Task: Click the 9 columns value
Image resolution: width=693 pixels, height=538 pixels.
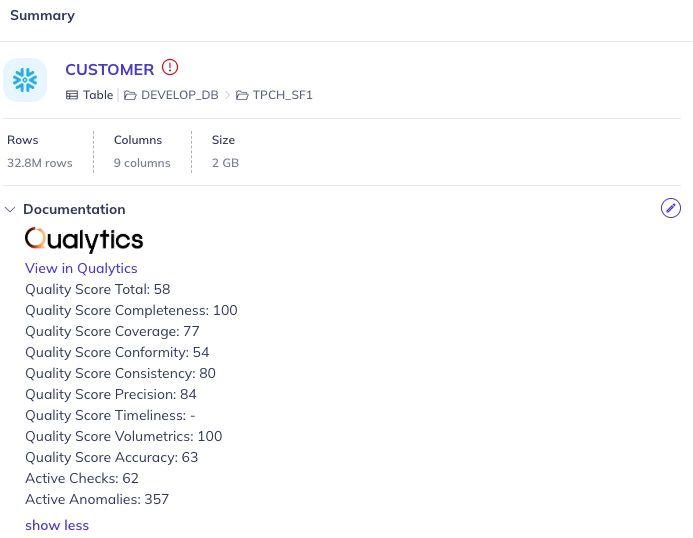Action: pyautogui.click(x=142, y=163)
